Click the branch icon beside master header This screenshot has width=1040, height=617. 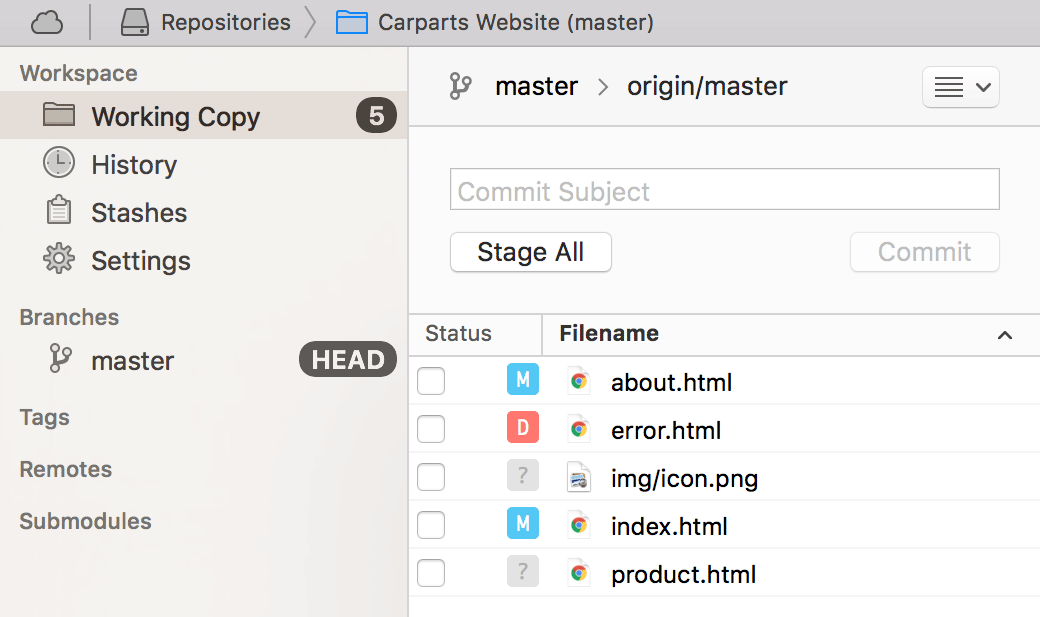(x=460, y=87)
